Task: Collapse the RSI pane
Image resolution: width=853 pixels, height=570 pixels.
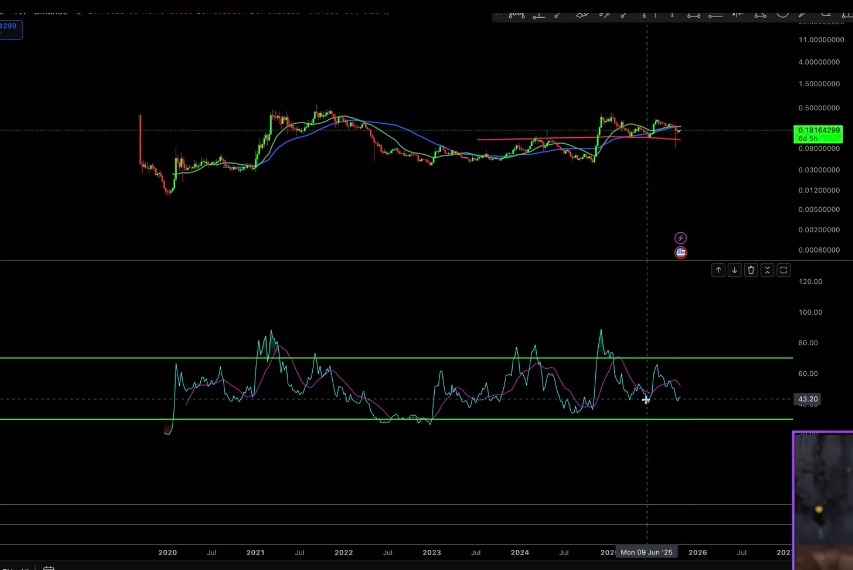Action: 767,270
